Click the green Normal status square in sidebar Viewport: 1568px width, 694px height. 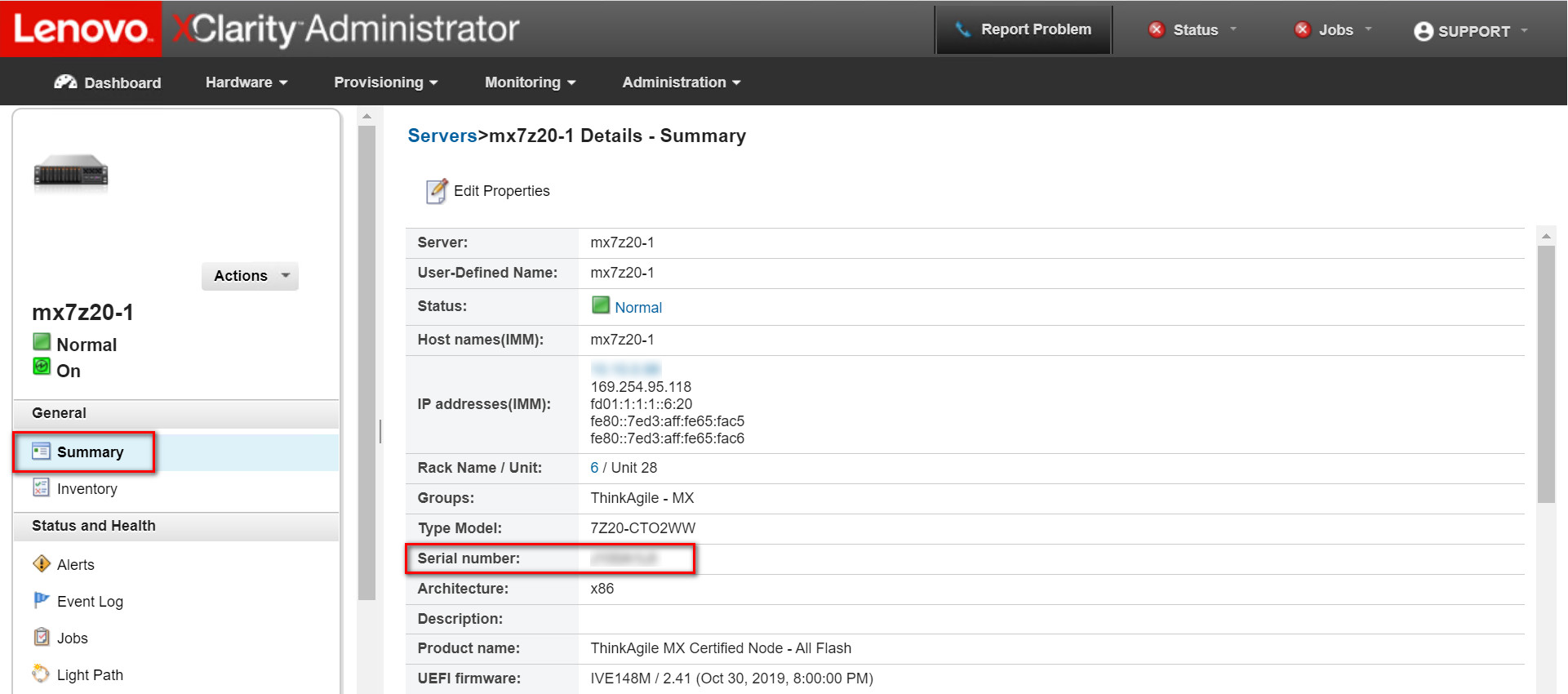tap(42, 341)
